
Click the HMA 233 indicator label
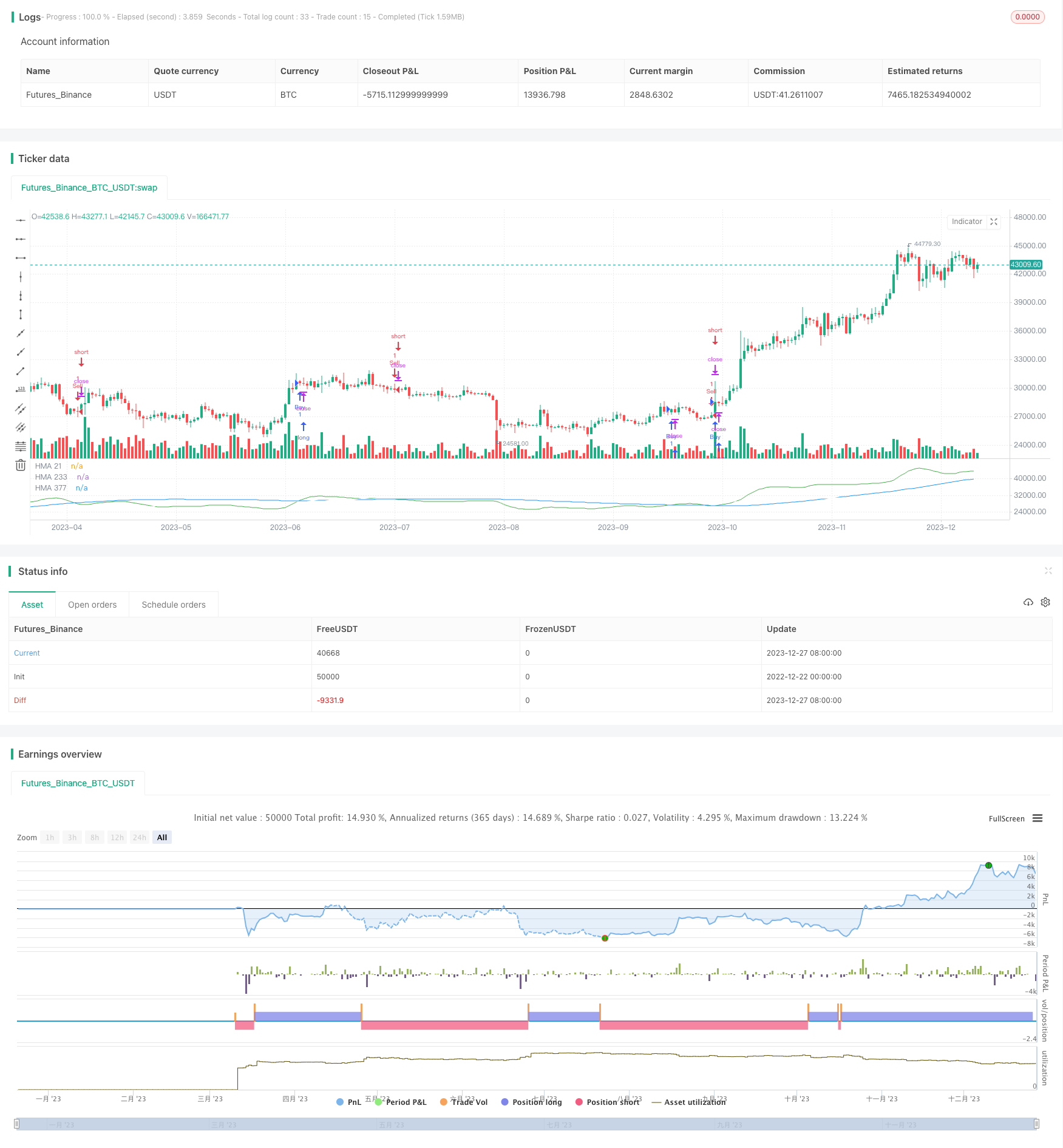click(x=51, y=477)
